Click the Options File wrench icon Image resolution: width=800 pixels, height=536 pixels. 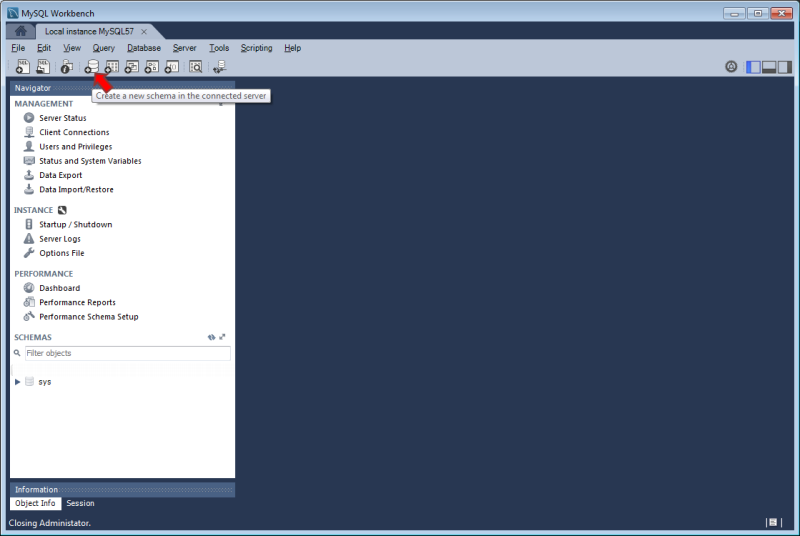(29, 252)
